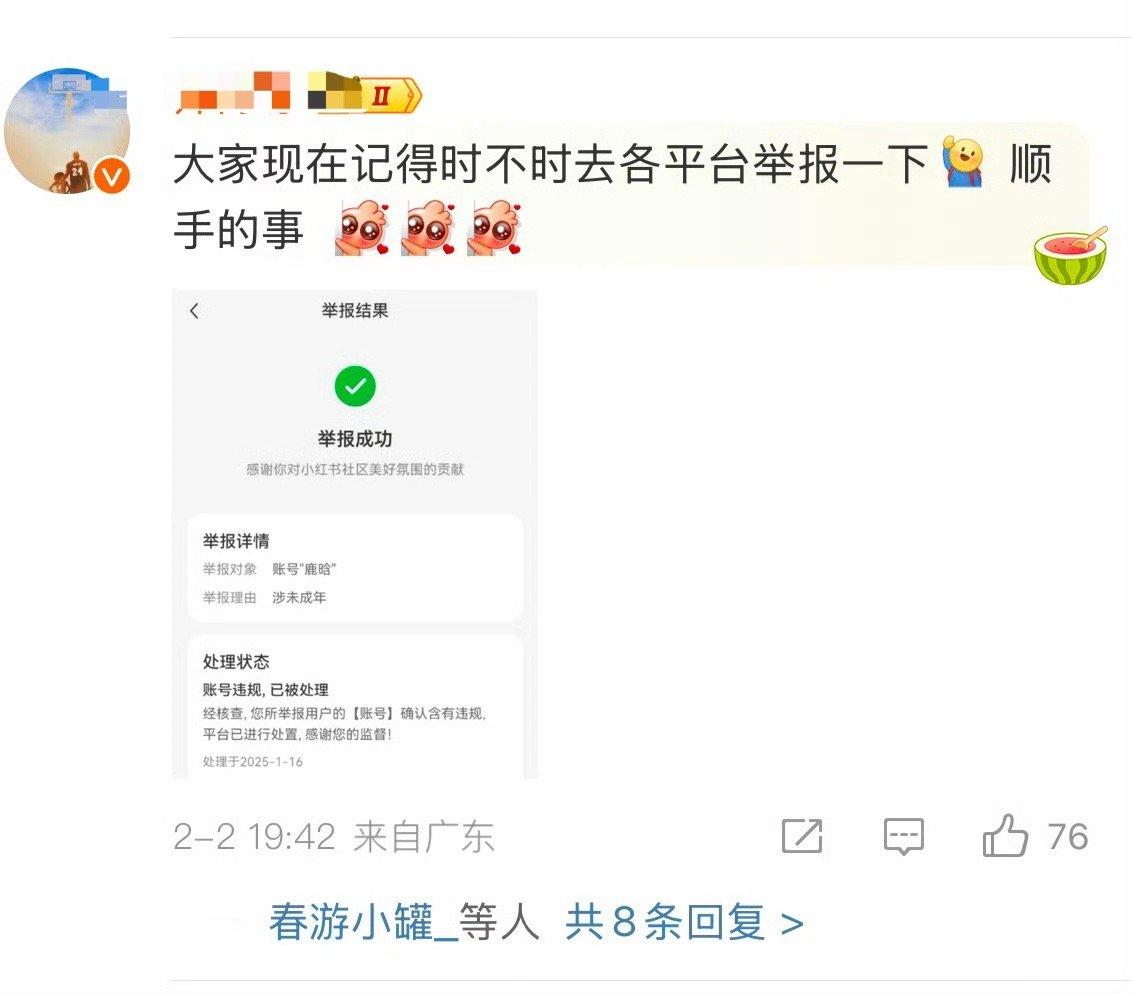1132x994 pixels.
Task: Tap the back arrow in report screenshot
Action: (194, 311)
